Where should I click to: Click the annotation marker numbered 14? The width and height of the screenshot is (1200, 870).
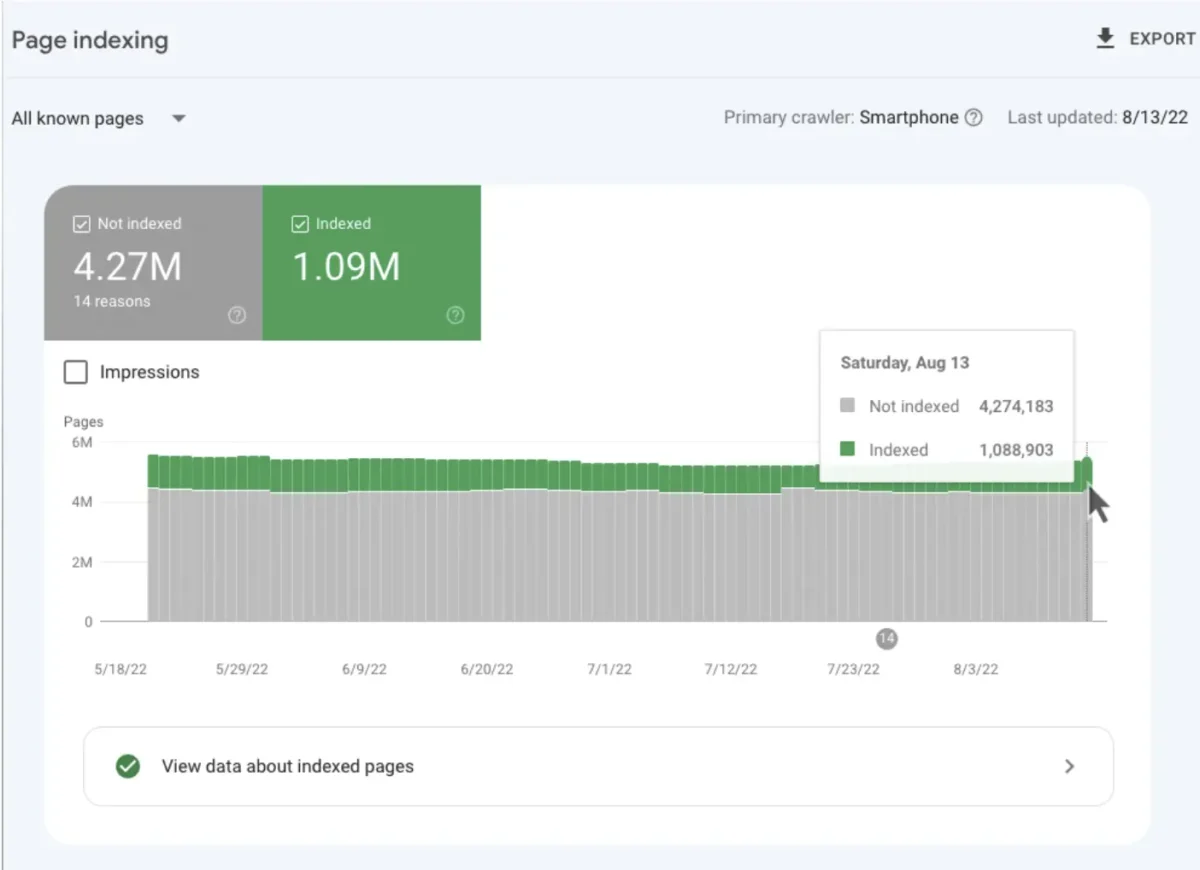886,639
